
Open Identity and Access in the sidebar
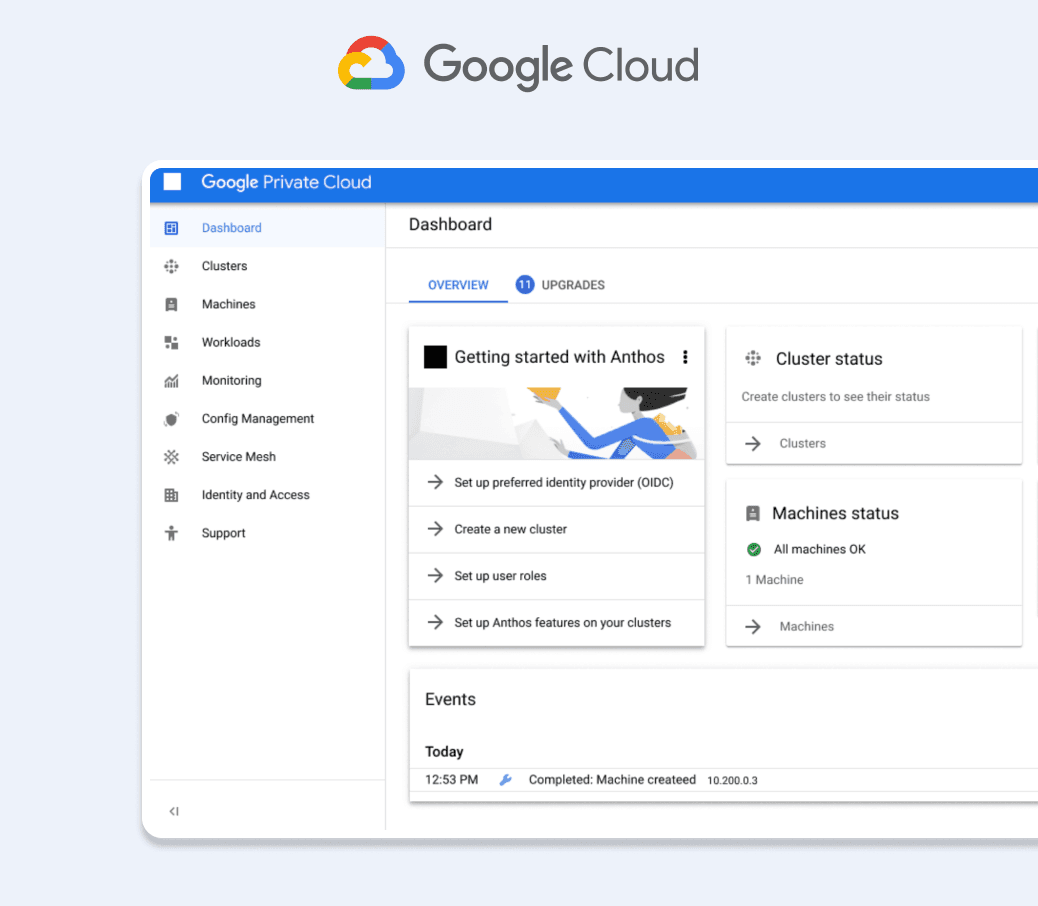(x=267, y=495)
